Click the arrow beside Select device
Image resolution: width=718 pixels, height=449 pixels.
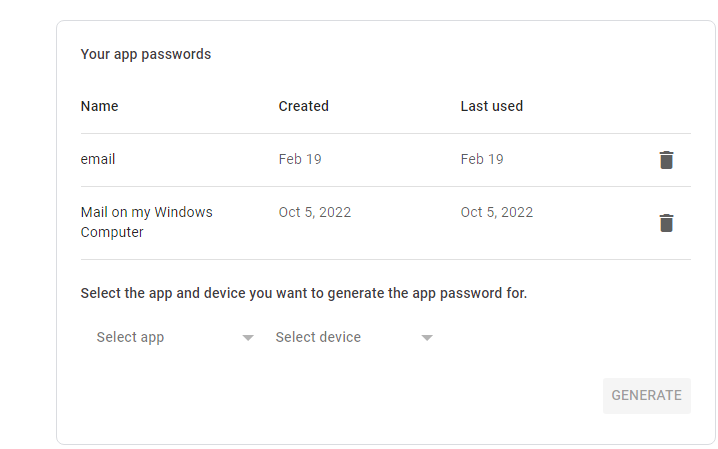pos(427,338)
